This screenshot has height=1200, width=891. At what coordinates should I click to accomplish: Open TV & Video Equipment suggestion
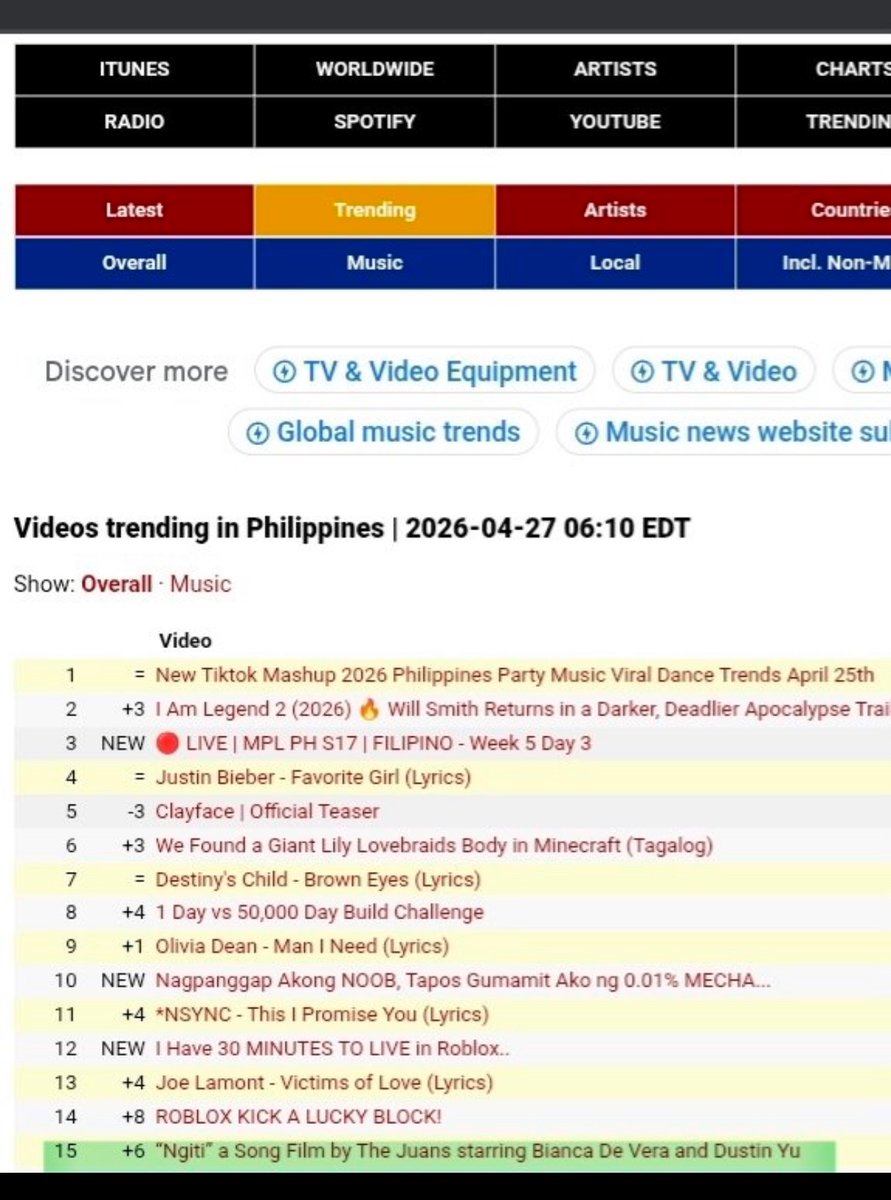425,372
